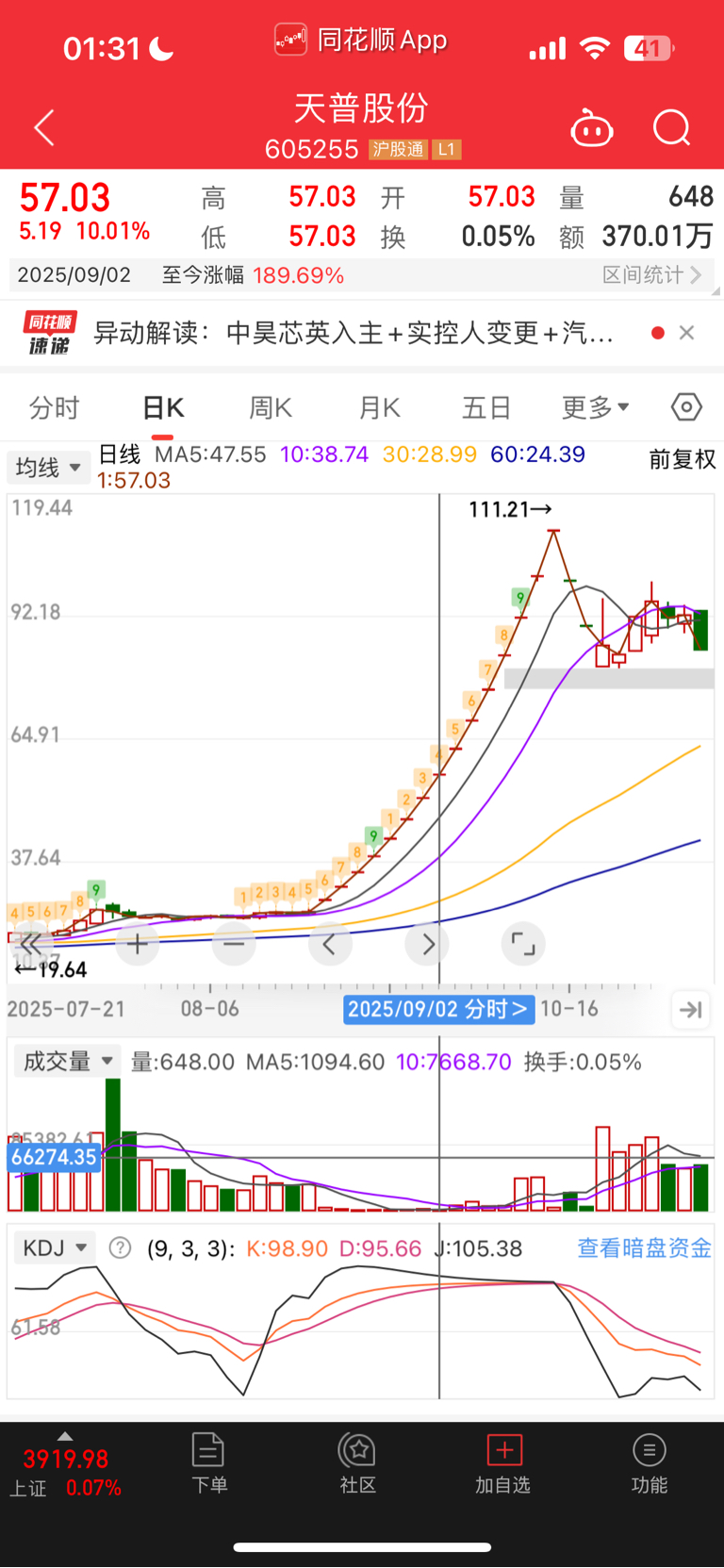Screen dimensions: 724x1568
Task: Tap 前复权 adjustment setting
Action: [683, 459]
